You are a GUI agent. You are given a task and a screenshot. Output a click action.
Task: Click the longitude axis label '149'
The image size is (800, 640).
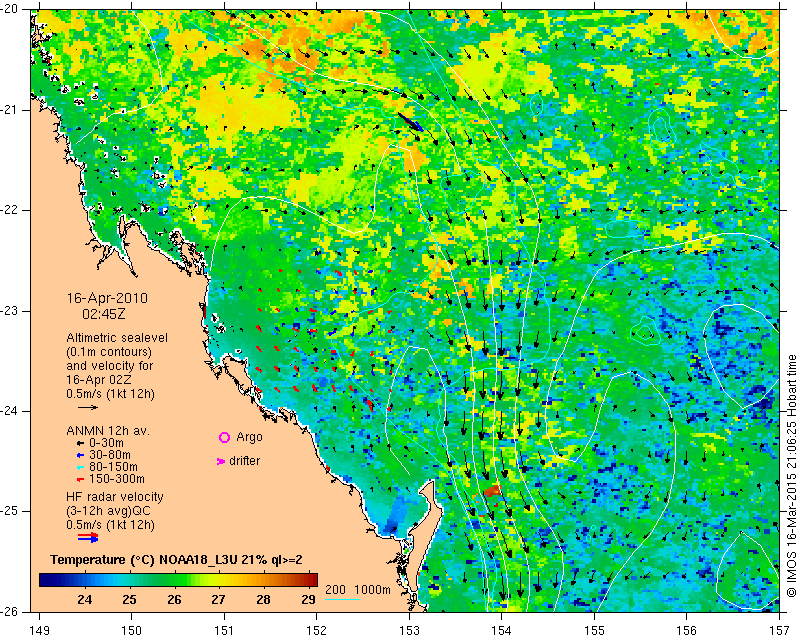pos(40,631)
